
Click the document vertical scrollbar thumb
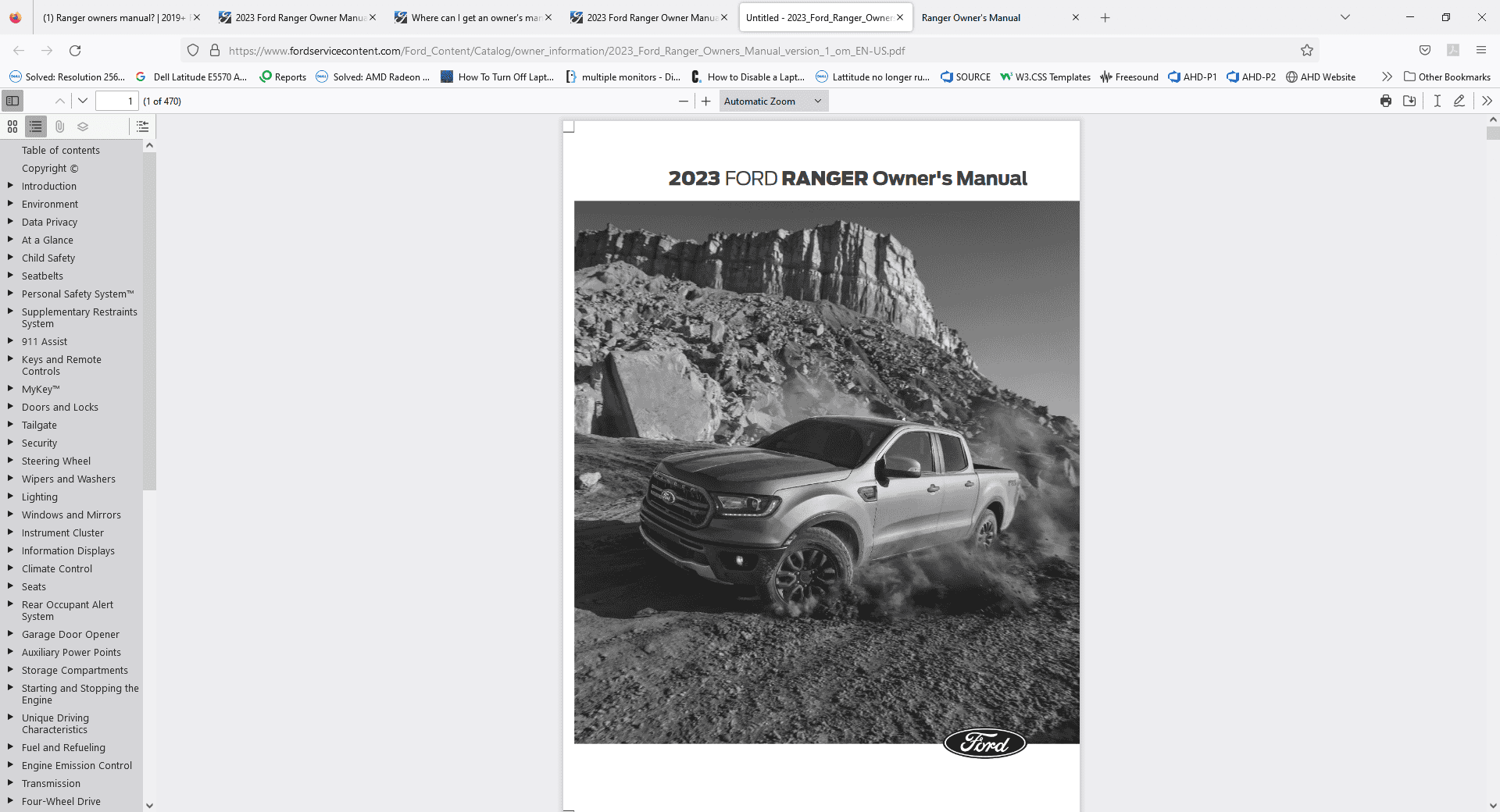(1493, 133)
